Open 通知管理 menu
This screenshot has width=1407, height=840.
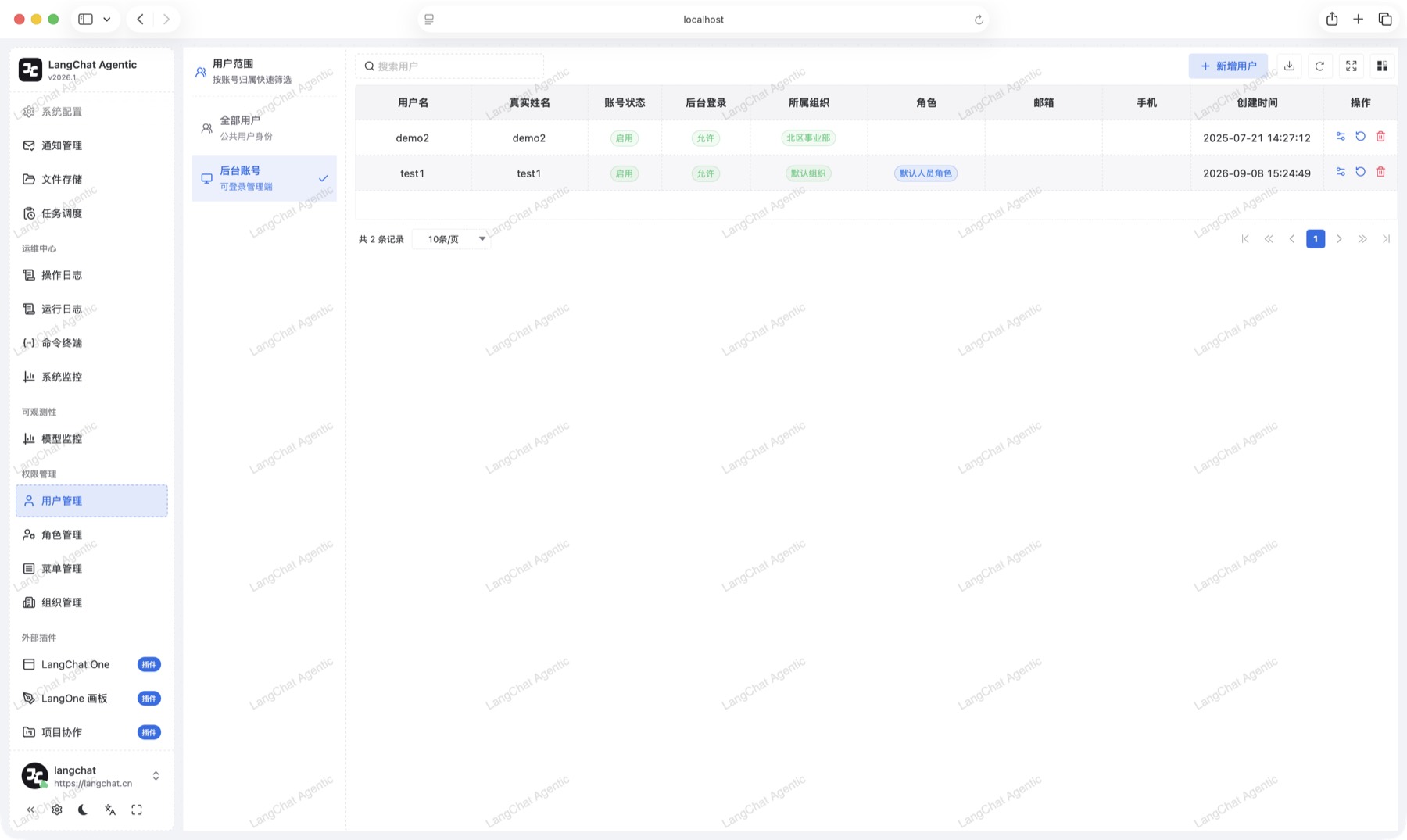pyautogui.click(x=91, y=145)
